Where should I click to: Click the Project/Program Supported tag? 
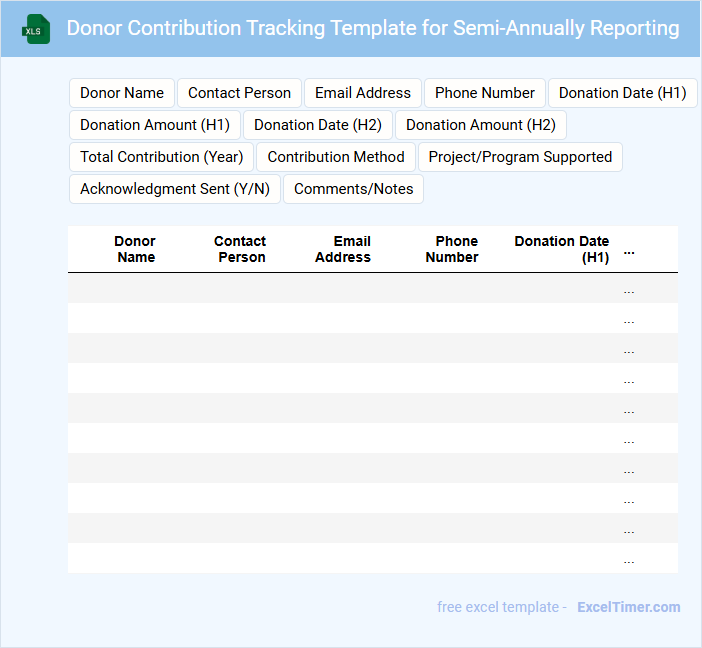click(x=520, y=157)
